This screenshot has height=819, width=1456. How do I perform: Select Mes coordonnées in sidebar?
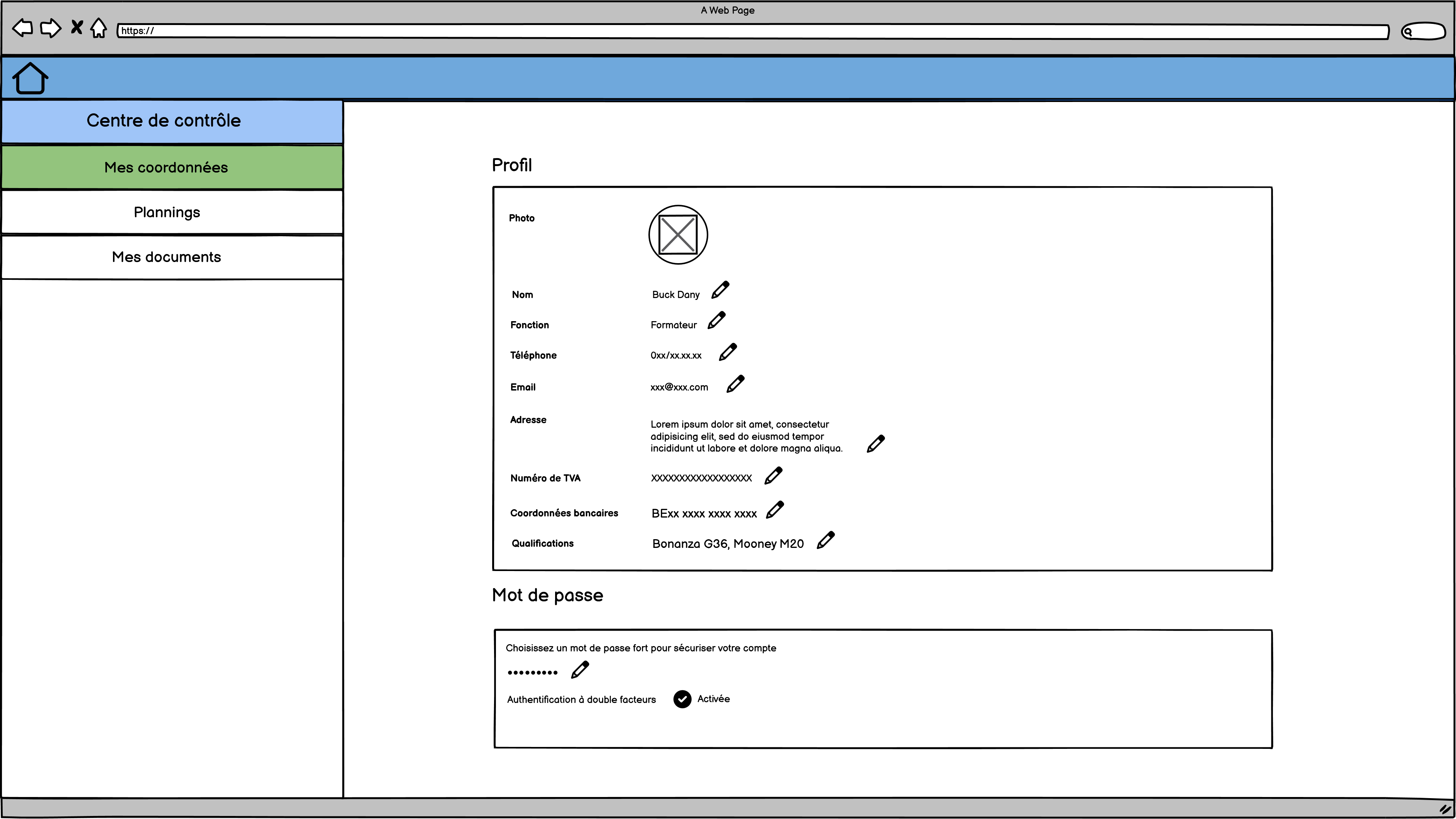[172, 167]
